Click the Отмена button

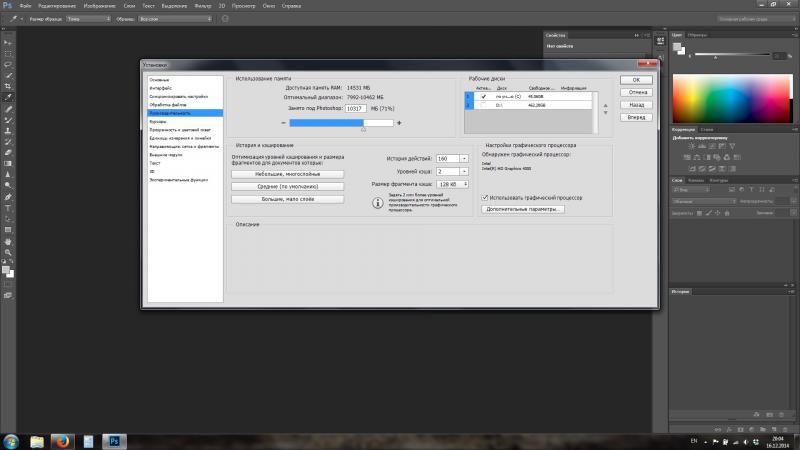pyautogui.click(x=636, y=92)
